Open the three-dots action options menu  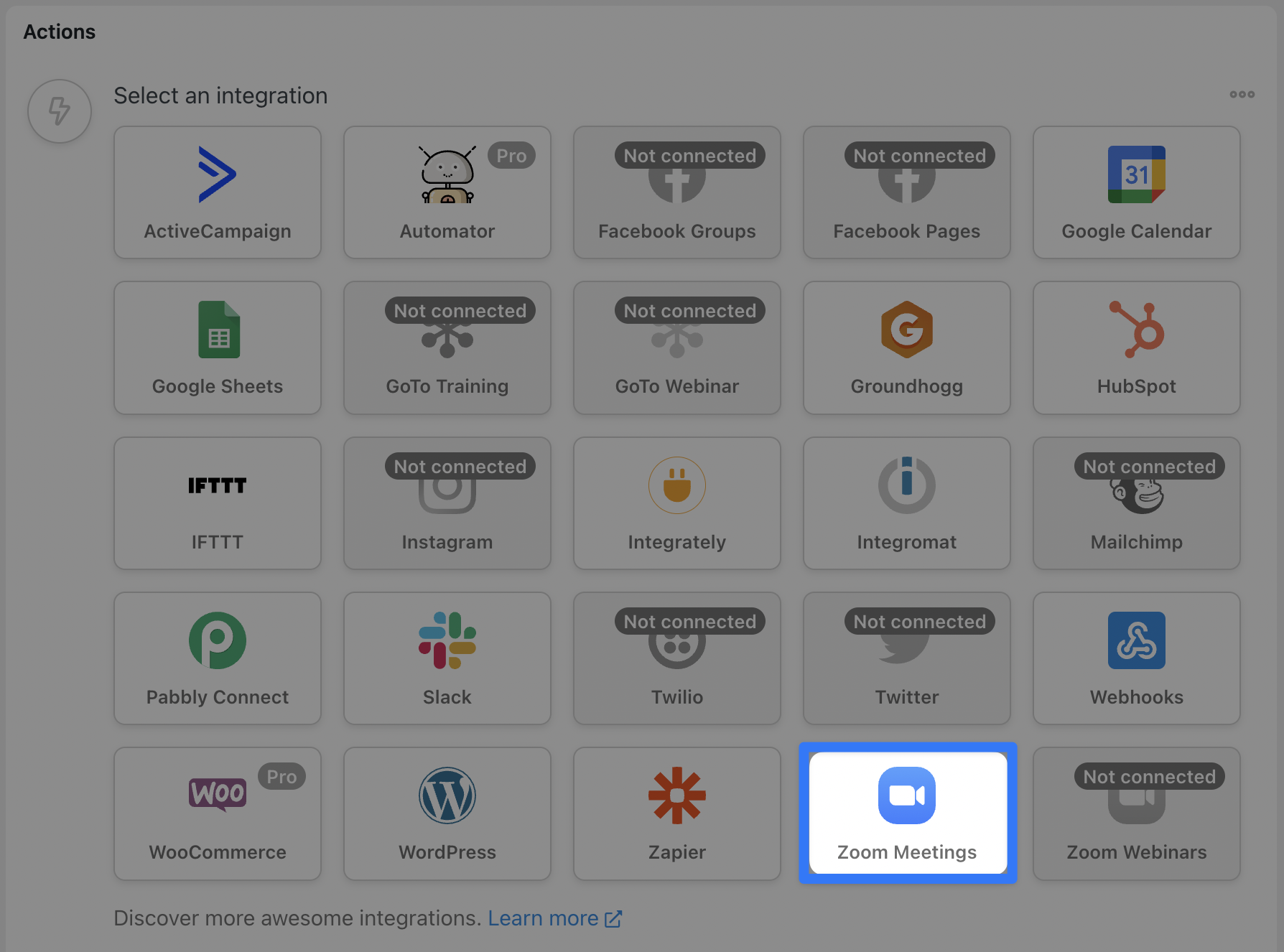pos(1242,94)
